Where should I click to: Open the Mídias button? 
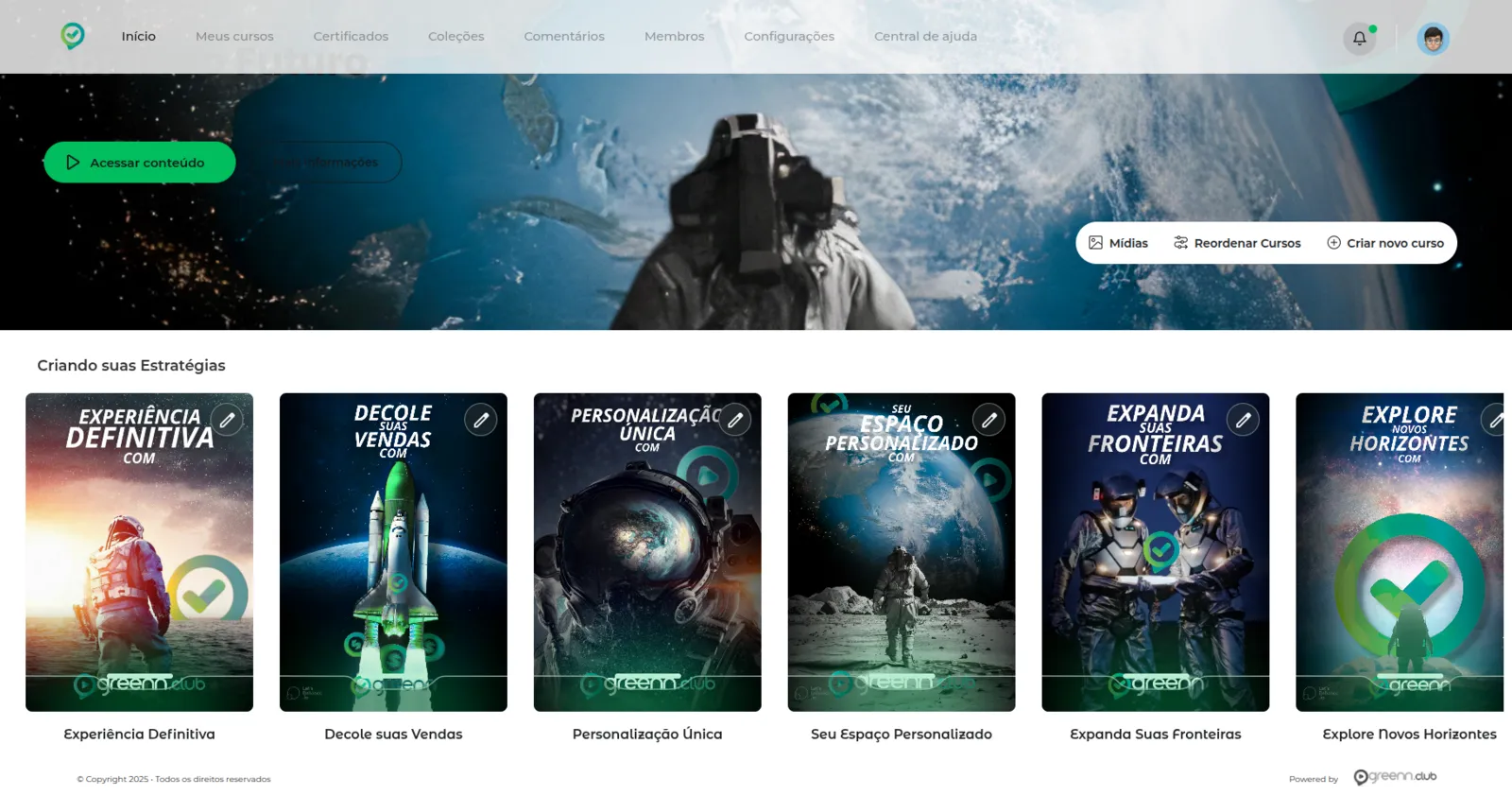click(x=1118, y=243)
